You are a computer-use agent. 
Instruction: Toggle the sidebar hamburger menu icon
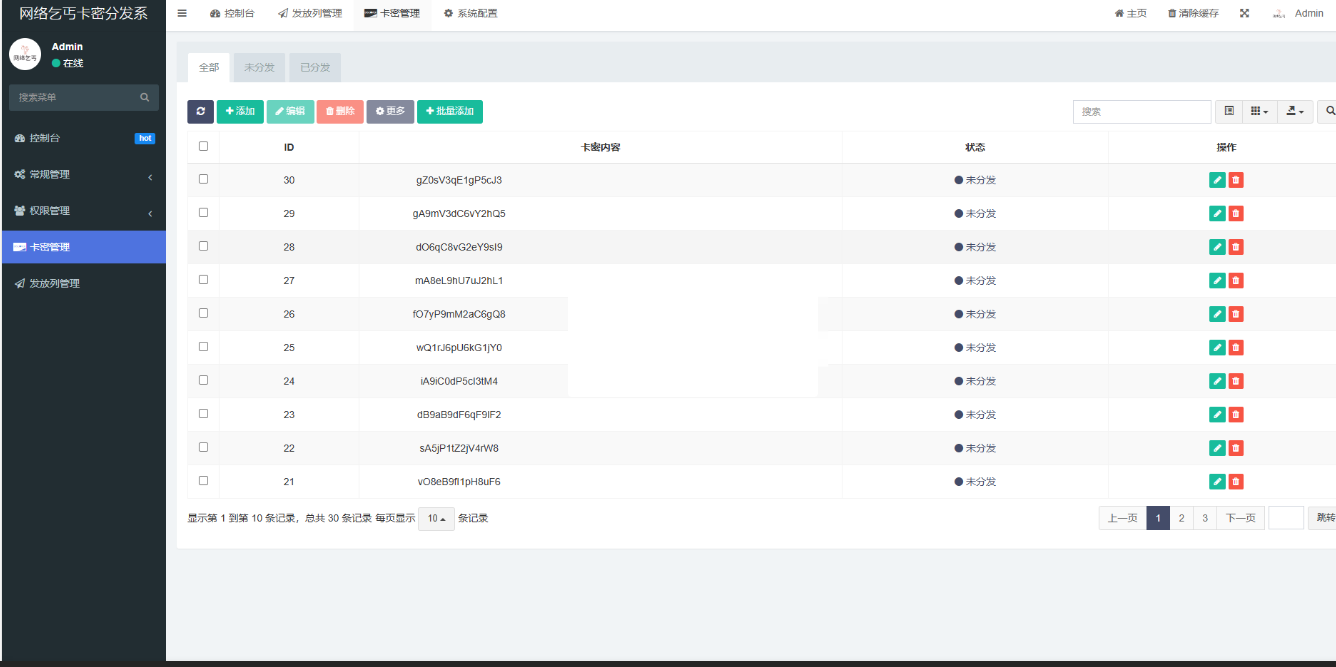click(182, 13)
